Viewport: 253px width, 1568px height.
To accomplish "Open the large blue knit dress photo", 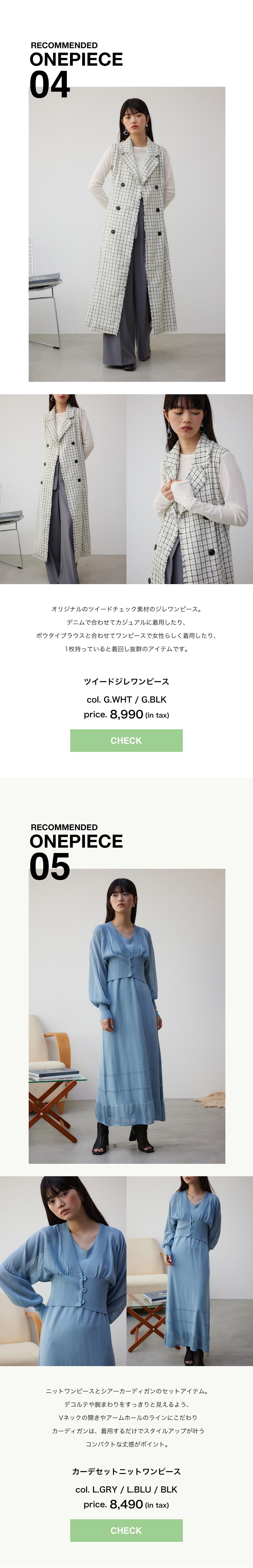I will coord(127,1016).
